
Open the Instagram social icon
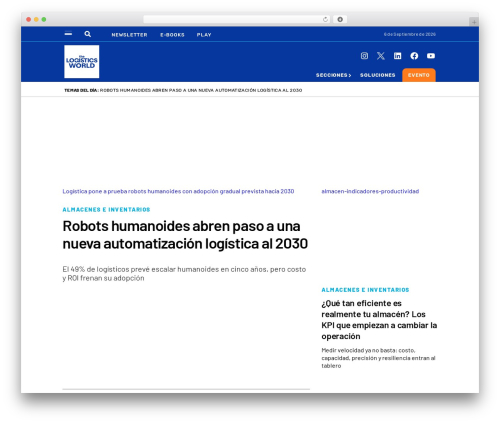click(x=364, y=56)
